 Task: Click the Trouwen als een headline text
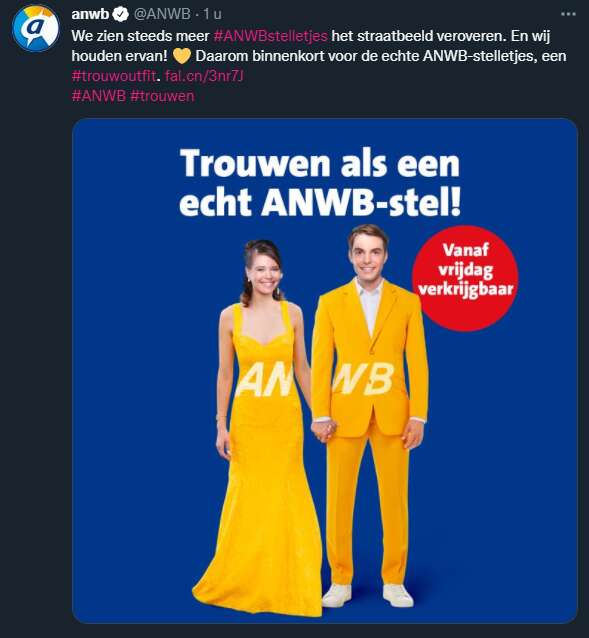[x=320, y=163]
